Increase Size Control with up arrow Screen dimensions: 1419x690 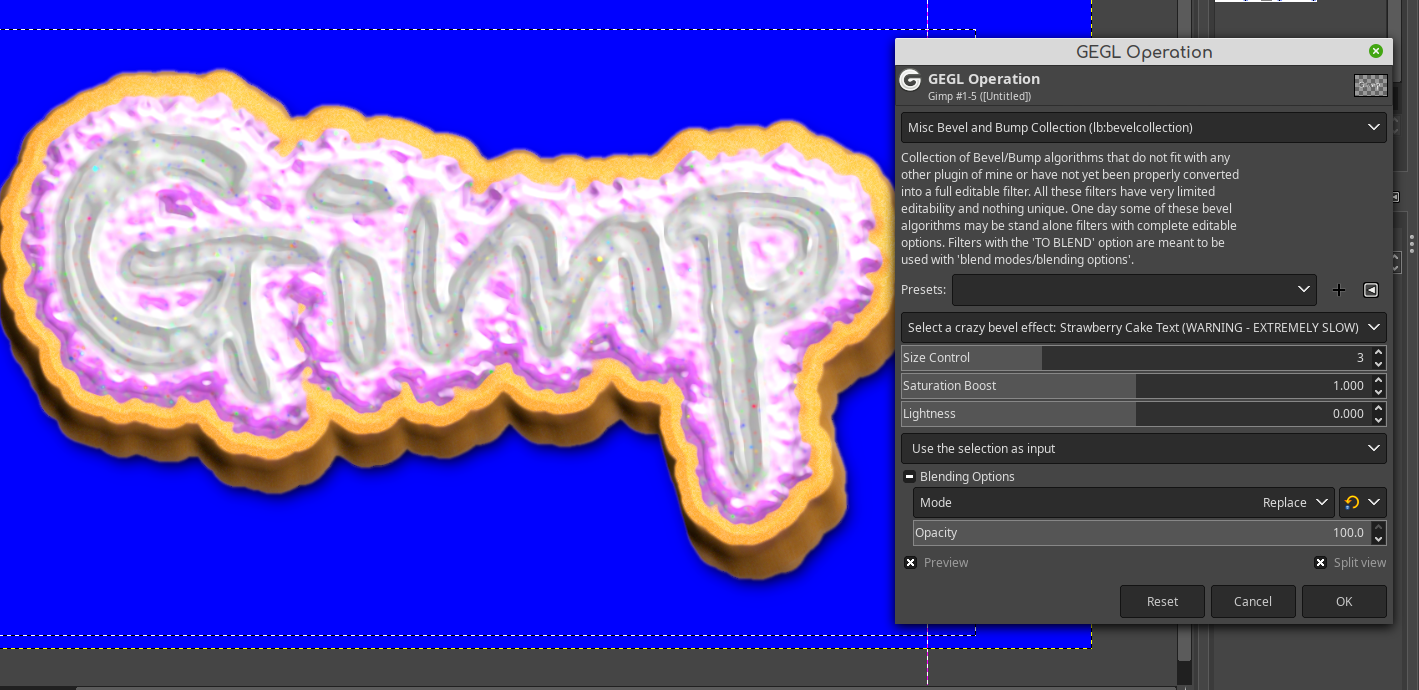coord(1379,352)
